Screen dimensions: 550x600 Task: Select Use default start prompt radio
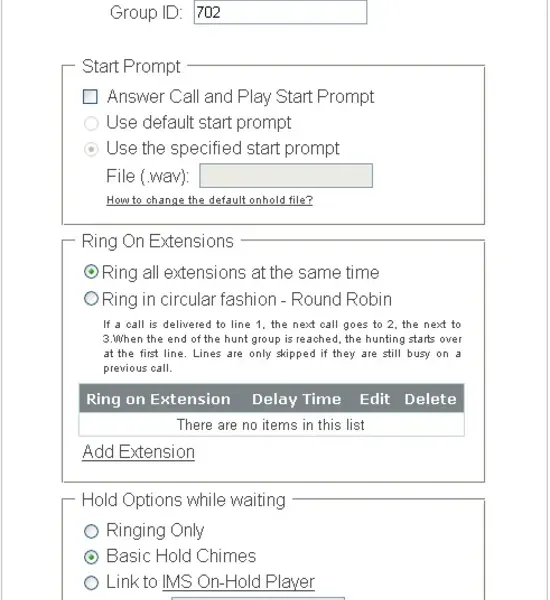pyautogui.click(x=91, y=123)
